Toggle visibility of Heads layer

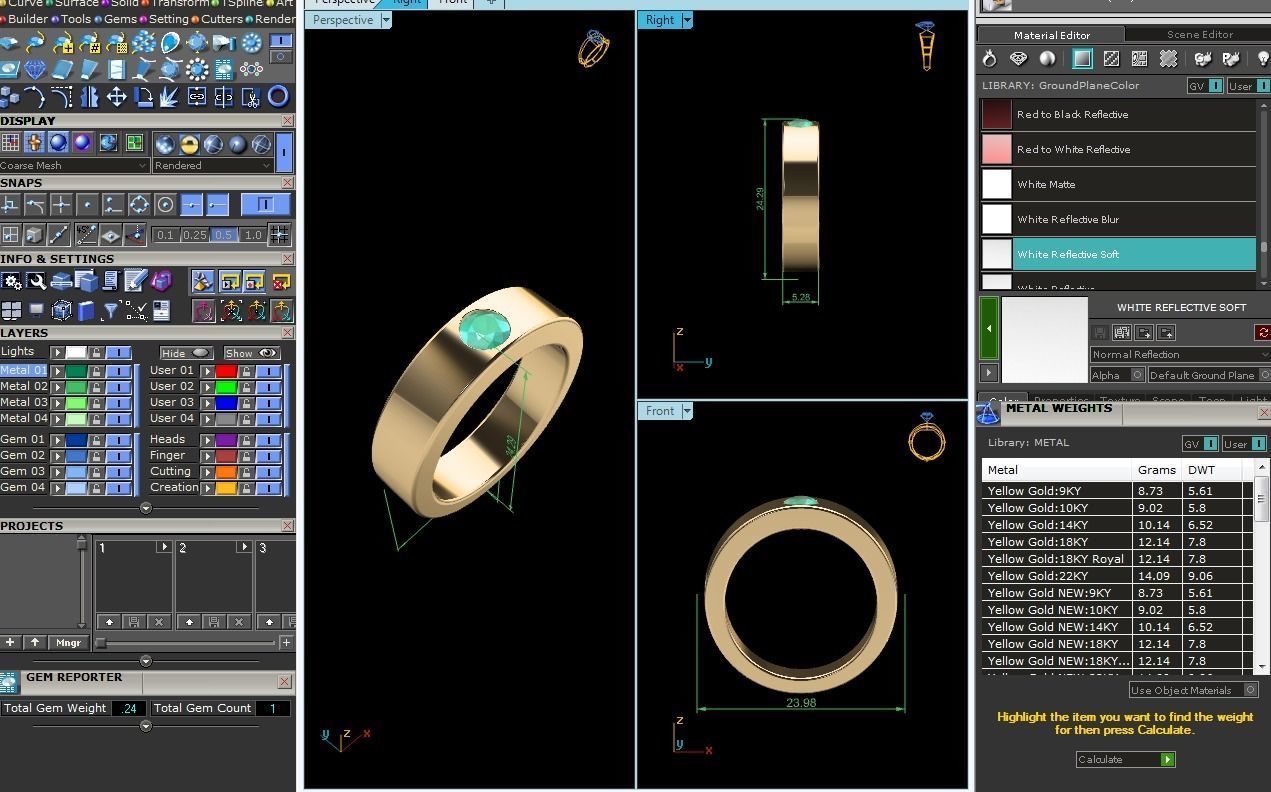point(268,440)
